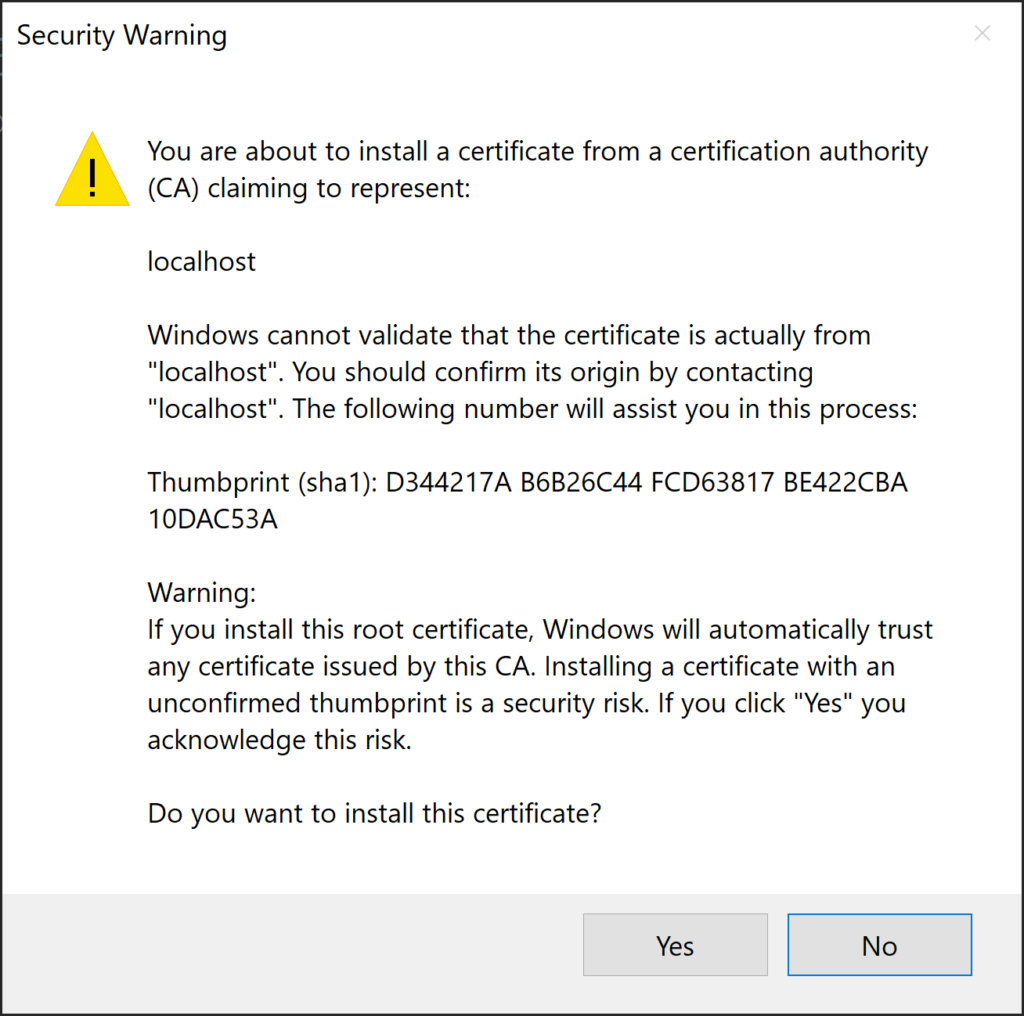Click the "Windows cannot validate" sentence
The image size is (1024, 1016).
pyautogui.click(x=509, y=335)
